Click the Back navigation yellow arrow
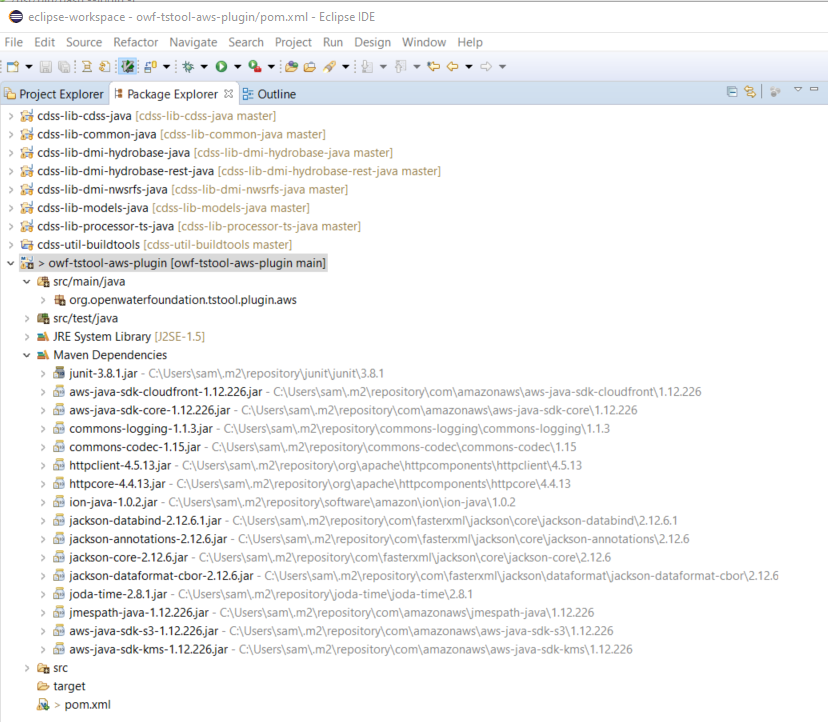The width and height of the screenshot is (828, 722). tap(453, 67)
